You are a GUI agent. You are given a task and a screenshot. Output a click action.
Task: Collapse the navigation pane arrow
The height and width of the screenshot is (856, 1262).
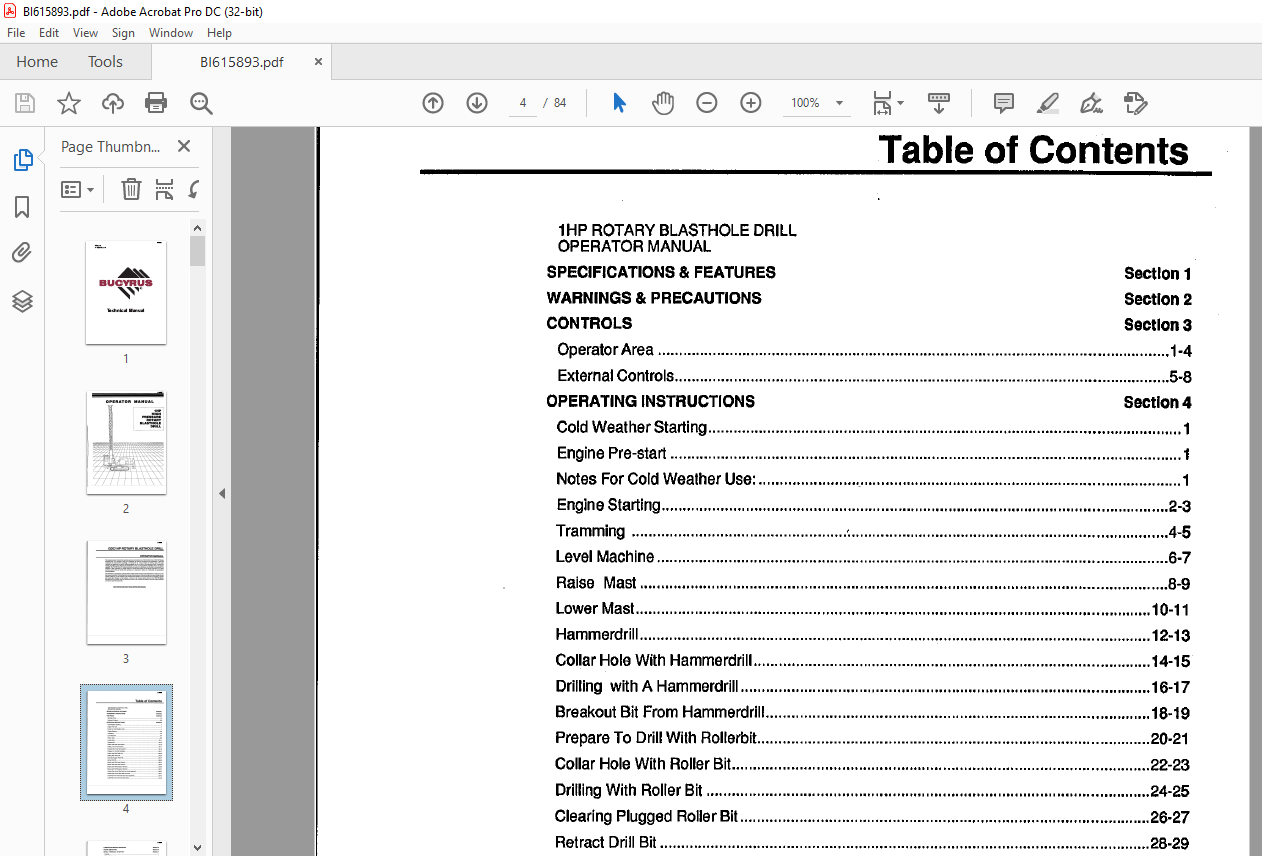click(222, 493)
